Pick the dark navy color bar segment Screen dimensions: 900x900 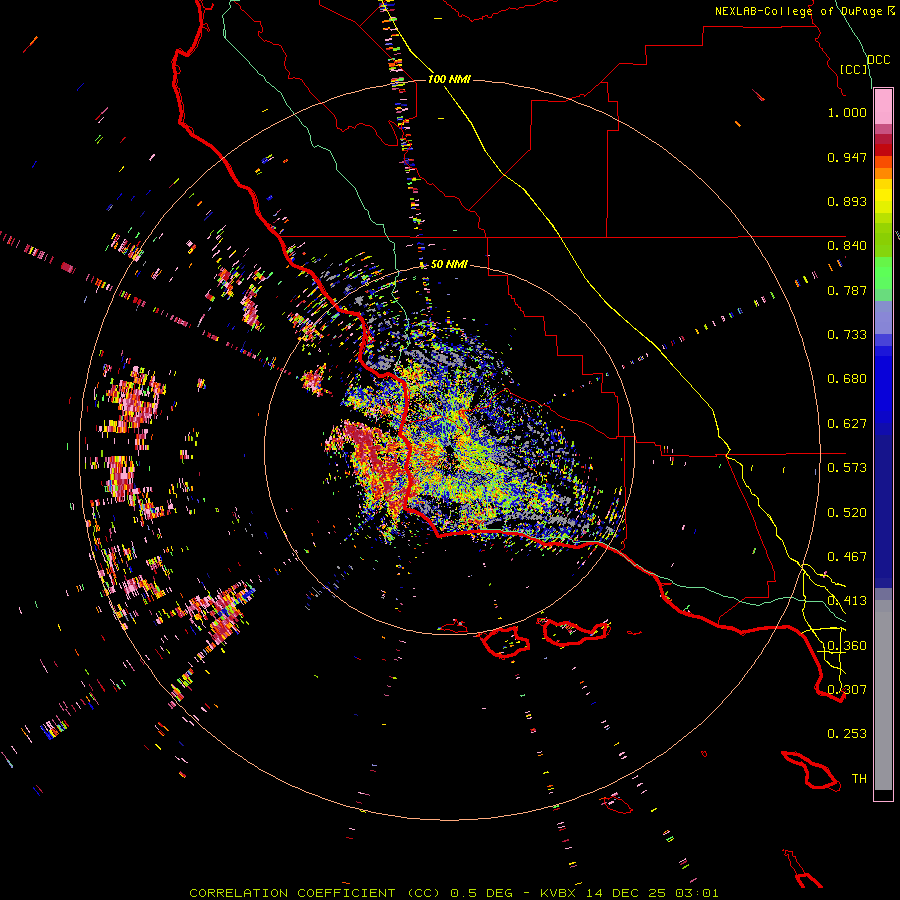pos(883,505)
